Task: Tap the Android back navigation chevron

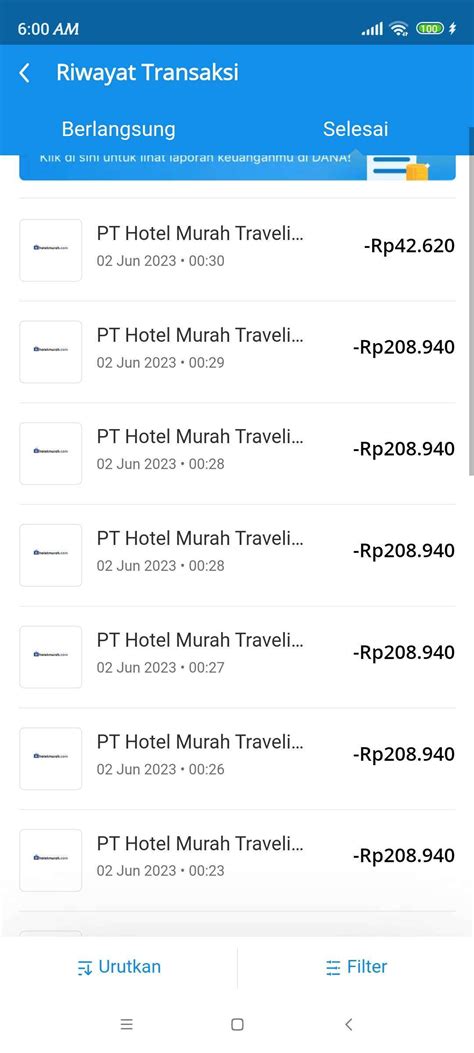Action: [348, 1024]
